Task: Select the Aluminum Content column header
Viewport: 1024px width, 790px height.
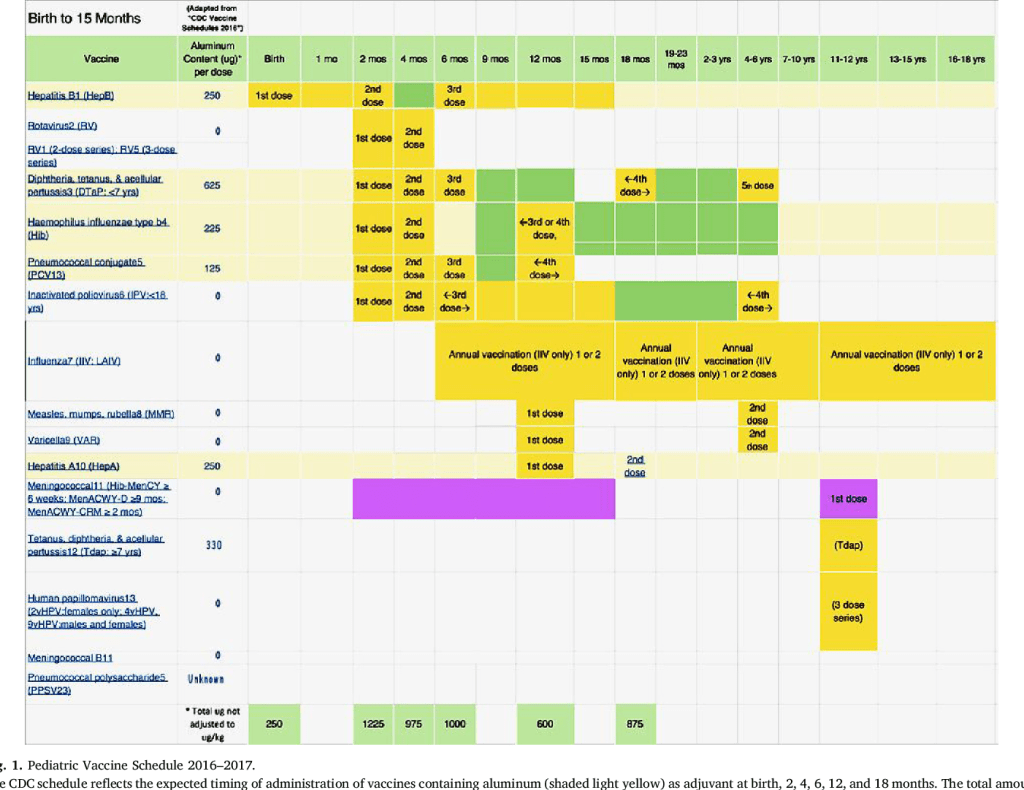Action: click(212, 59)
